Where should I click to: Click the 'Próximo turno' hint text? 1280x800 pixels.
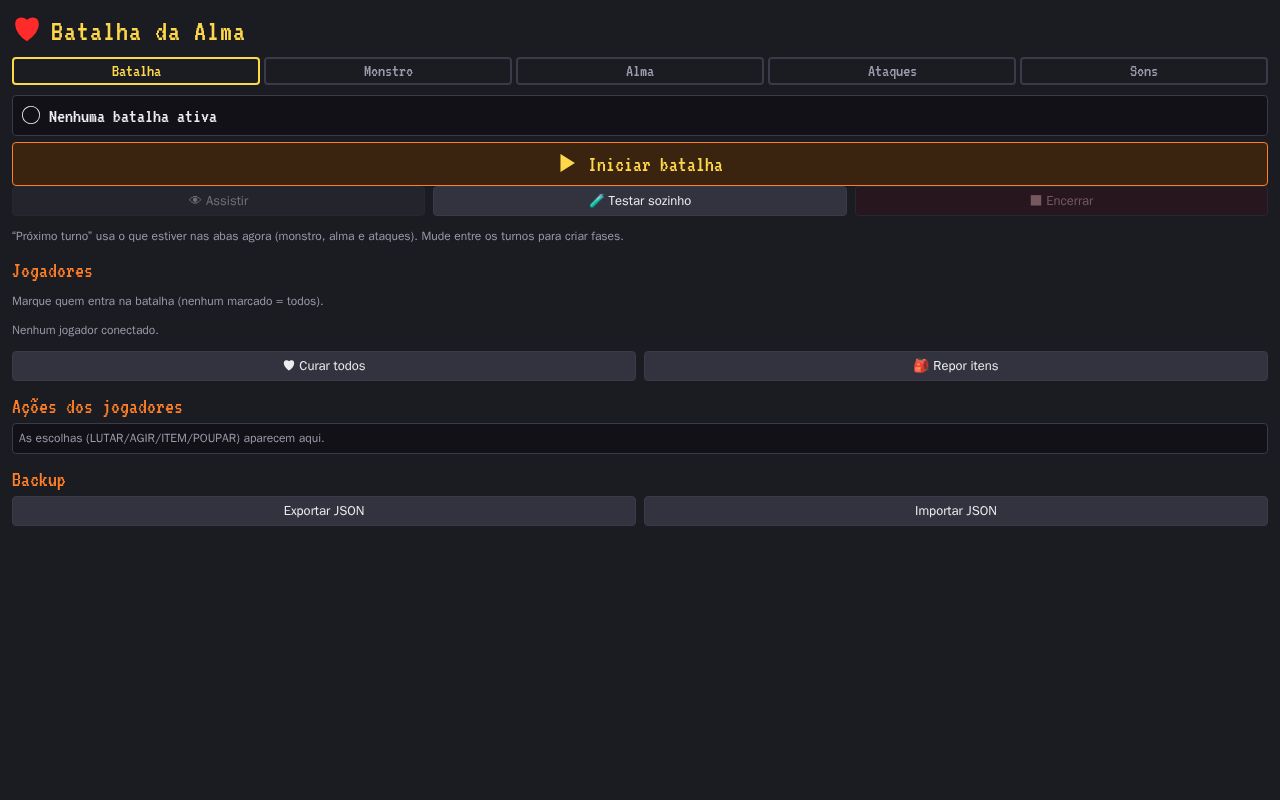[x=318, y=236]
